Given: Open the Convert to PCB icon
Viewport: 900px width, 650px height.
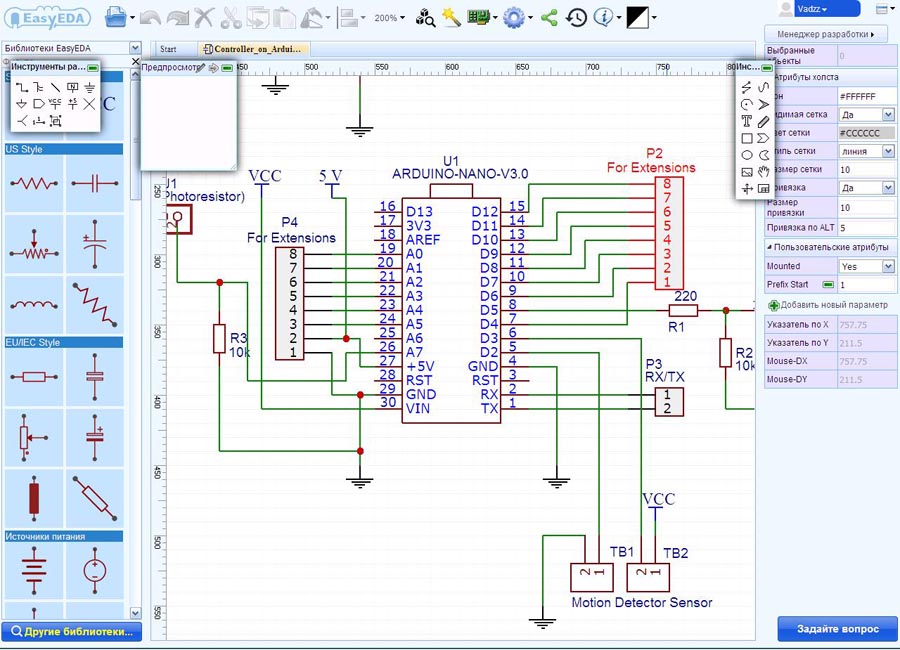Looking at the screenshot, I should (x=478, y=18).
